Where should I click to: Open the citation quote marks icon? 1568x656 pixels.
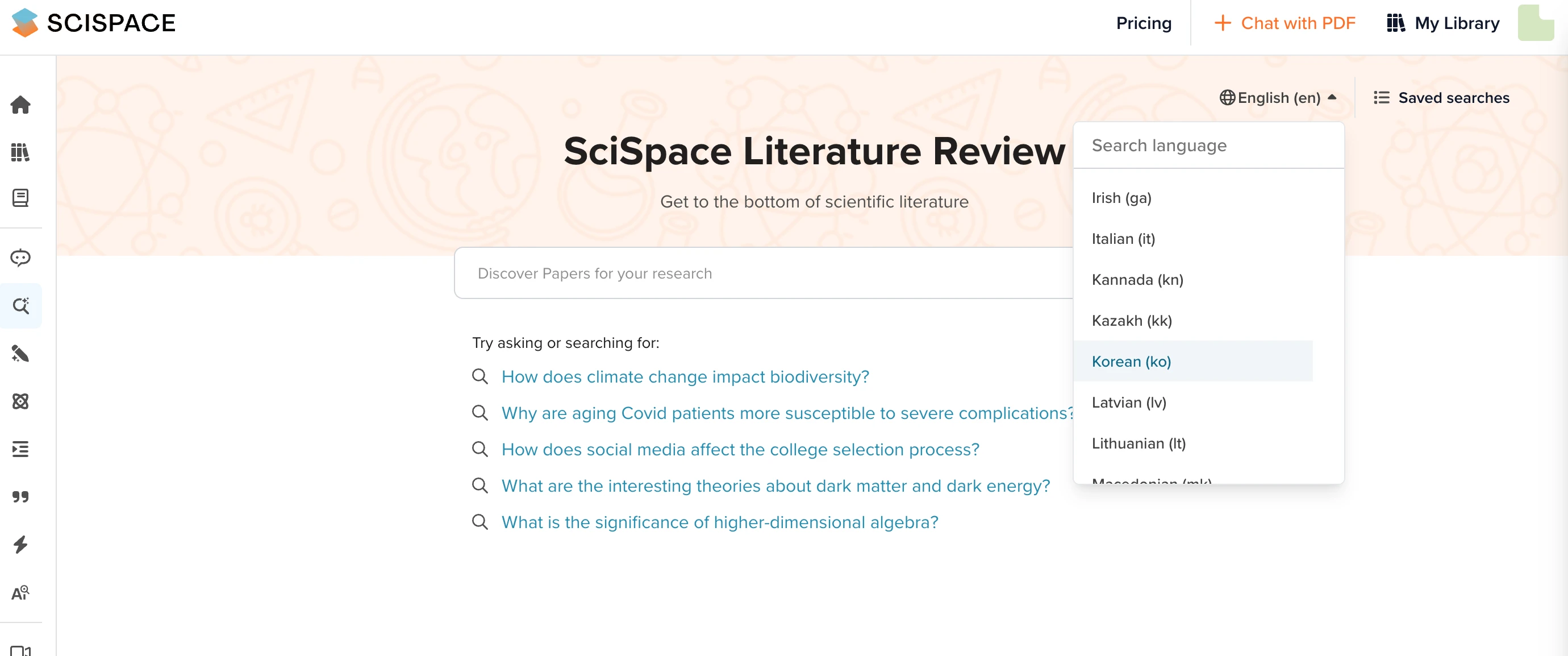pyautogui.click(x=20, y=496)
